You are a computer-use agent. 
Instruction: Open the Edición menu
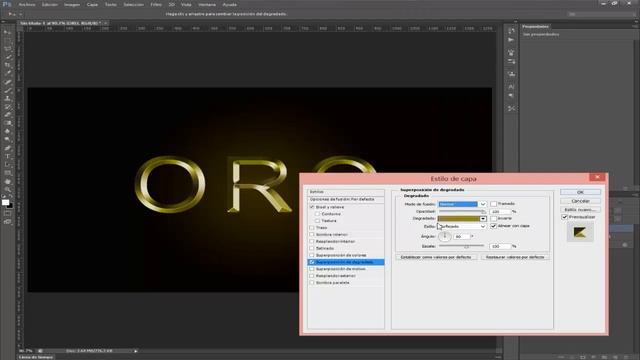50,4
